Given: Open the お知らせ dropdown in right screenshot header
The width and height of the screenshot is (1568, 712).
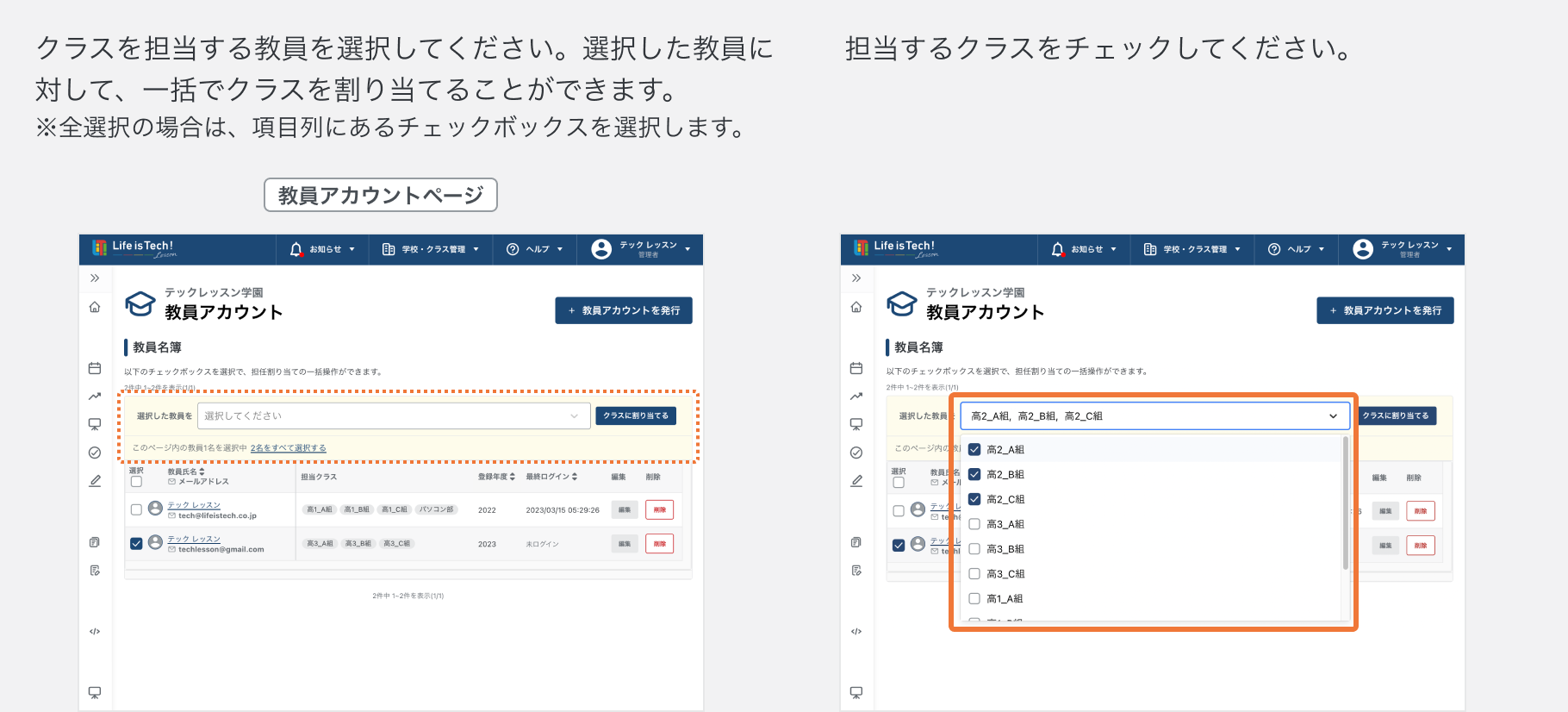Looking at the screenshot, I should point(1085,249).
